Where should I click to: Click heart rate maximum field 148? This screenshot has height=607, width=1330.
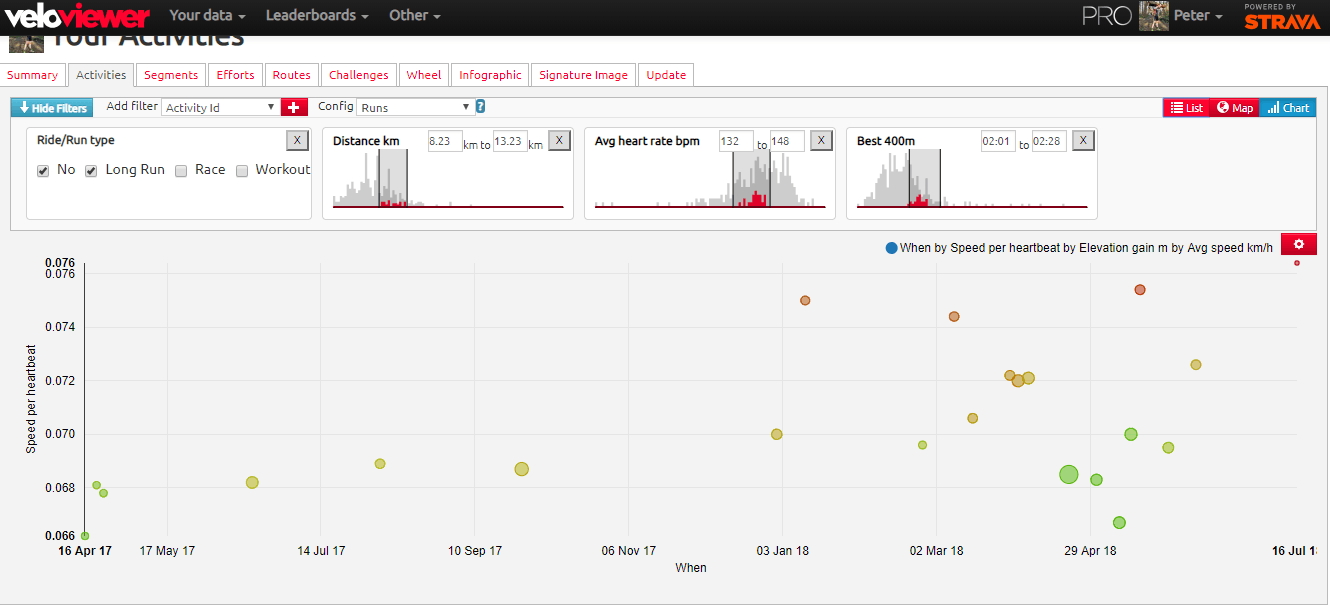coord(787,141)
